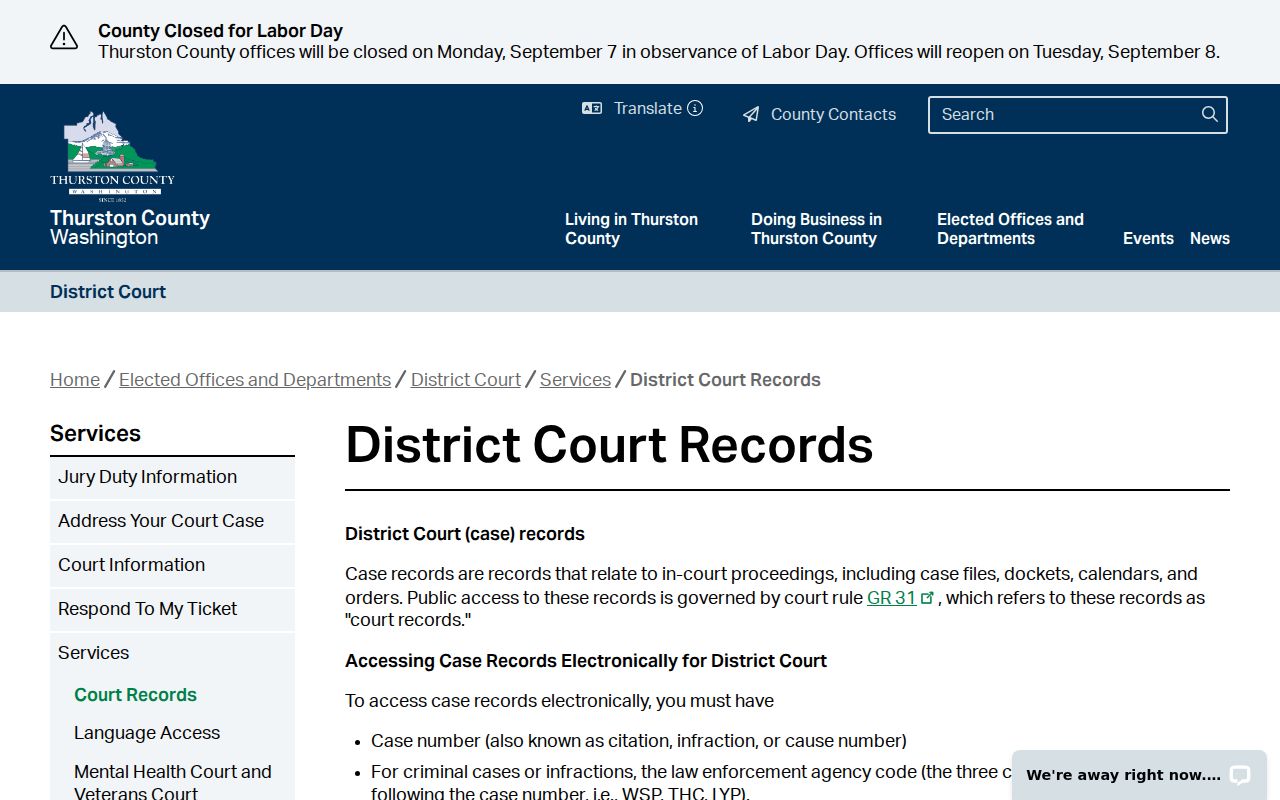Click the GR 31 external link icon
Screen dimensions: 1280x800
(x=927, y=598)
